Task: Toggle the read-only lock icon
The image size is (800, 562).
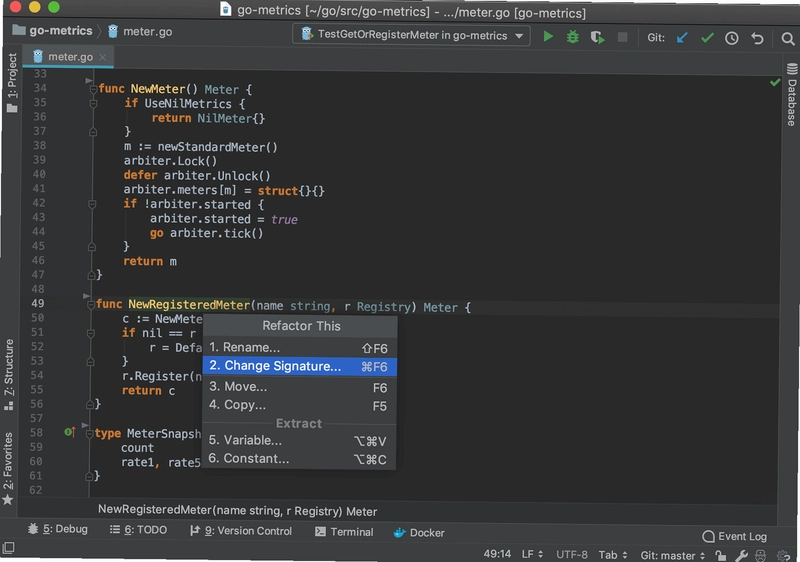Action: point(720,555)
